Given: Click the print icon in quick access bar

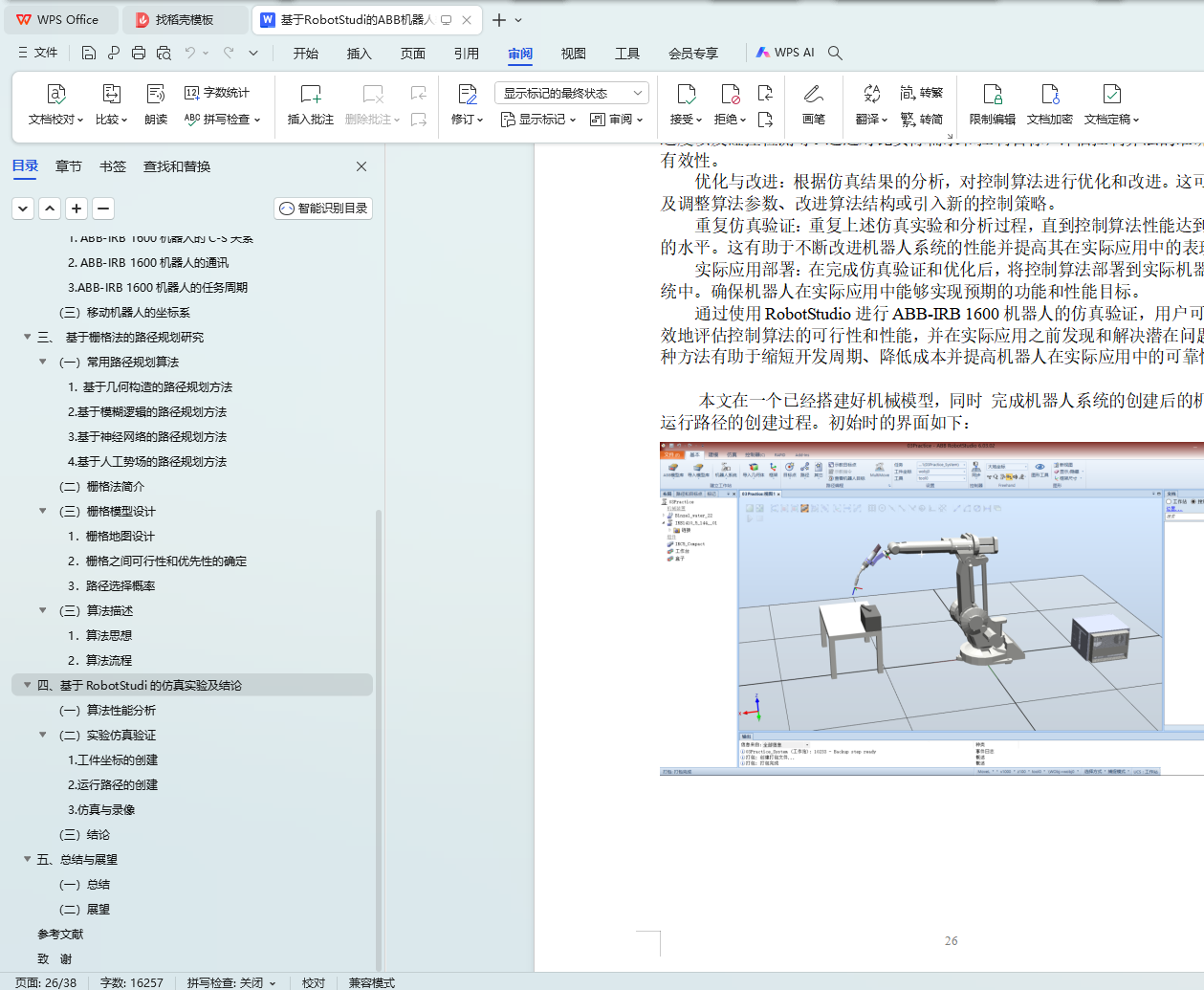Looking at the screenshot, I should pyautogui.click(x=139, y=53).
